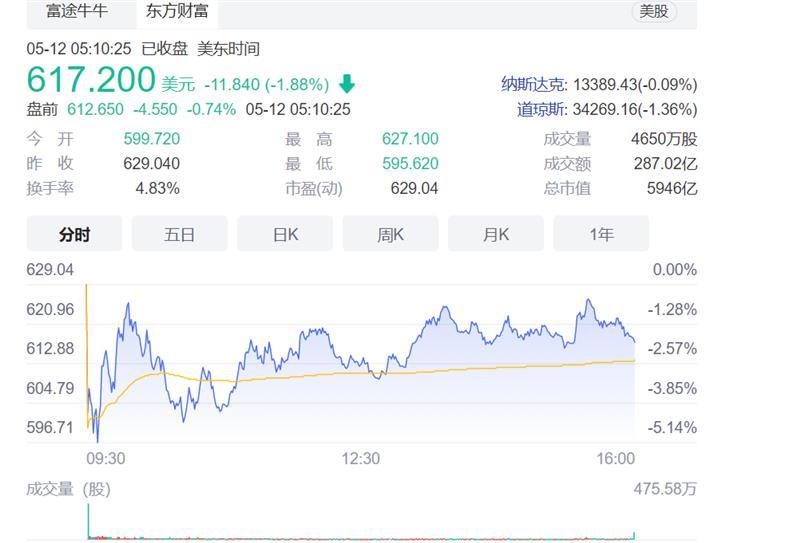Click the 美股 market badge
This screenshot has width=800, height=543.
coord(654,12)
